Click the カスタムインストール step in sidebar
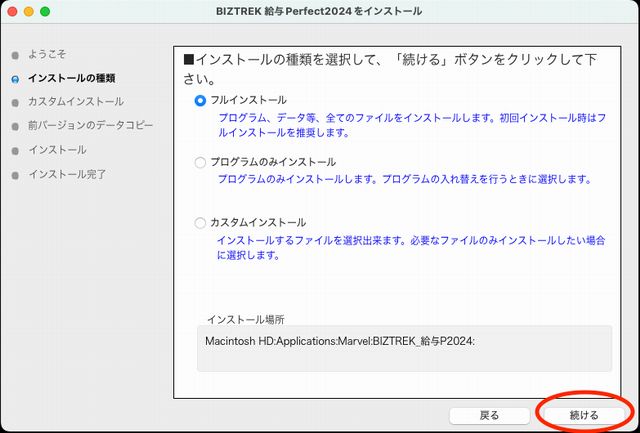 point(76,102)
